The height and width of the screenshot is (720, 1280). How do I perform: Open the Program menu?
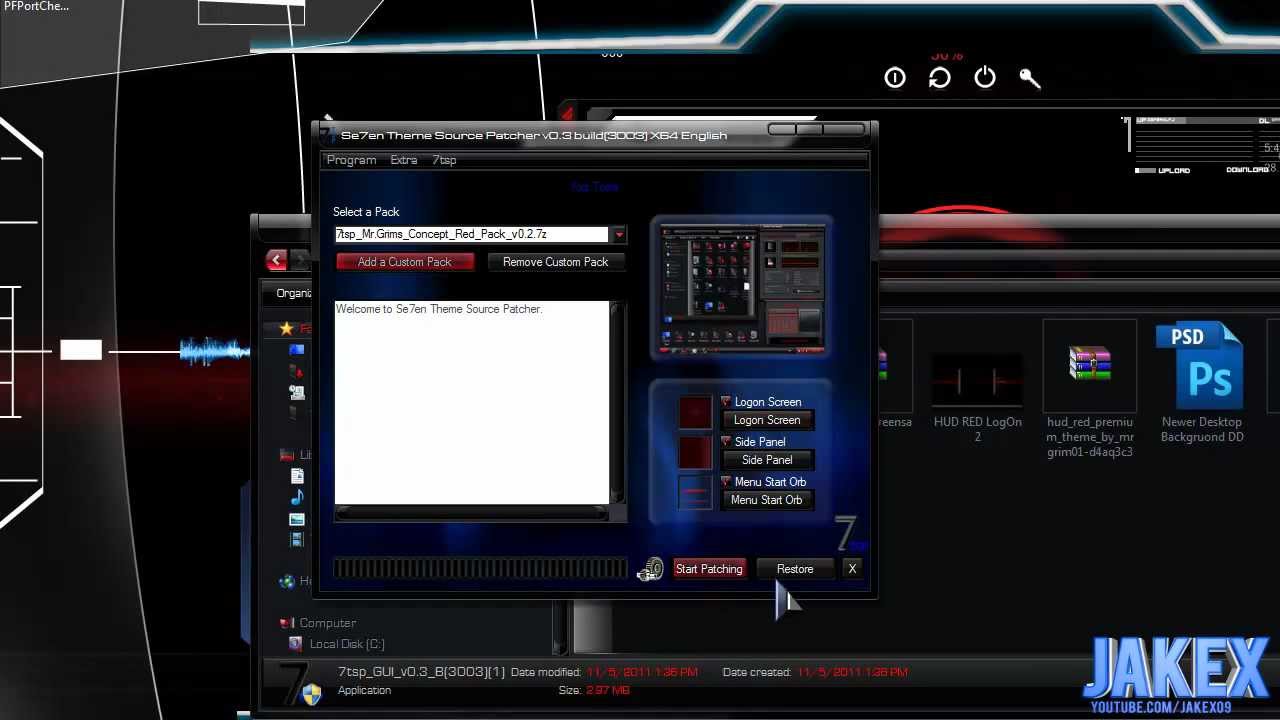point(351,160)
